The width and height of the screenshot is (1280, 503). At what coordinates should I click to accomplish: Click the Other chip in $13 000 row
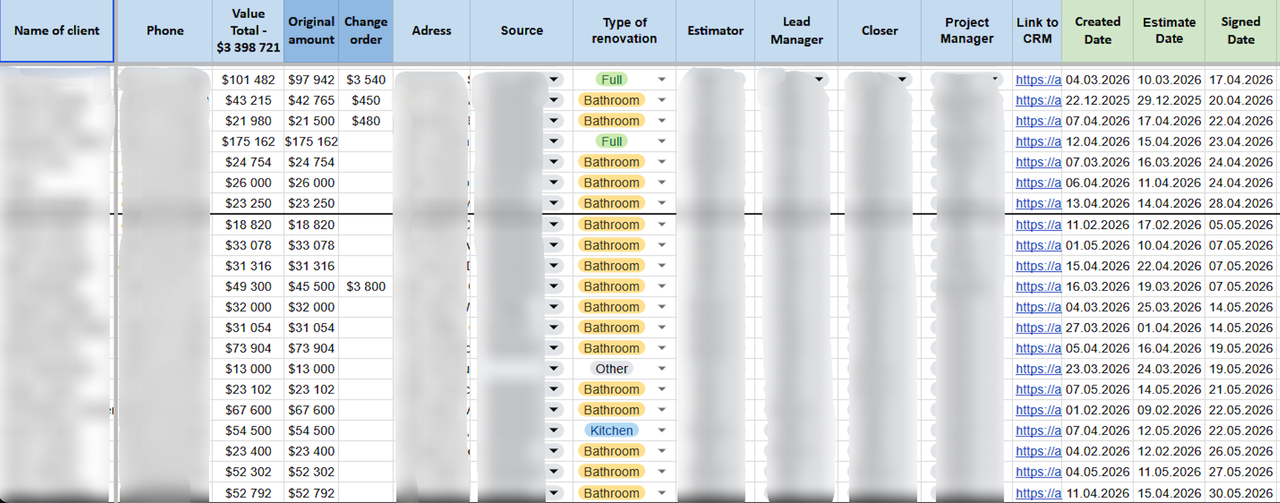click(611, 369)
